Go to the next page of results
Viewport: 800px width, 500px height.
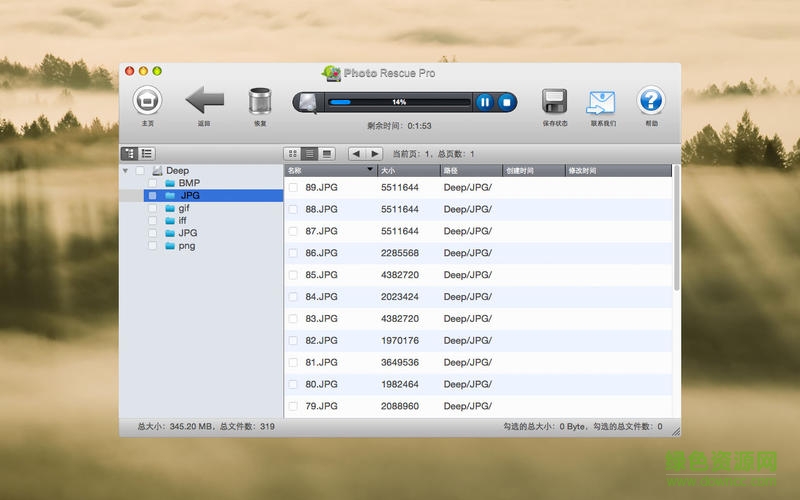[x=375, y=154]
